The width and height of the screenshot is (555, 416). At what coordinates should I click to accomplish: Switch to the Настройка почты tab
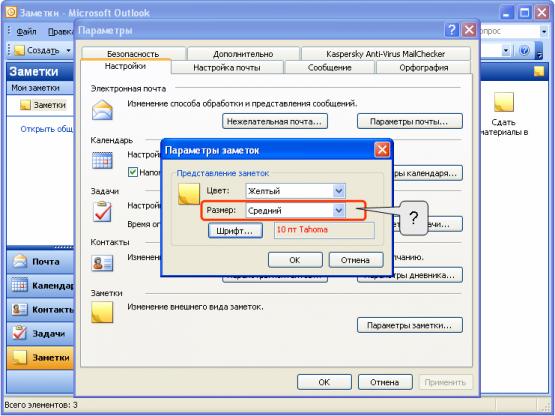[x=227, y=67]
